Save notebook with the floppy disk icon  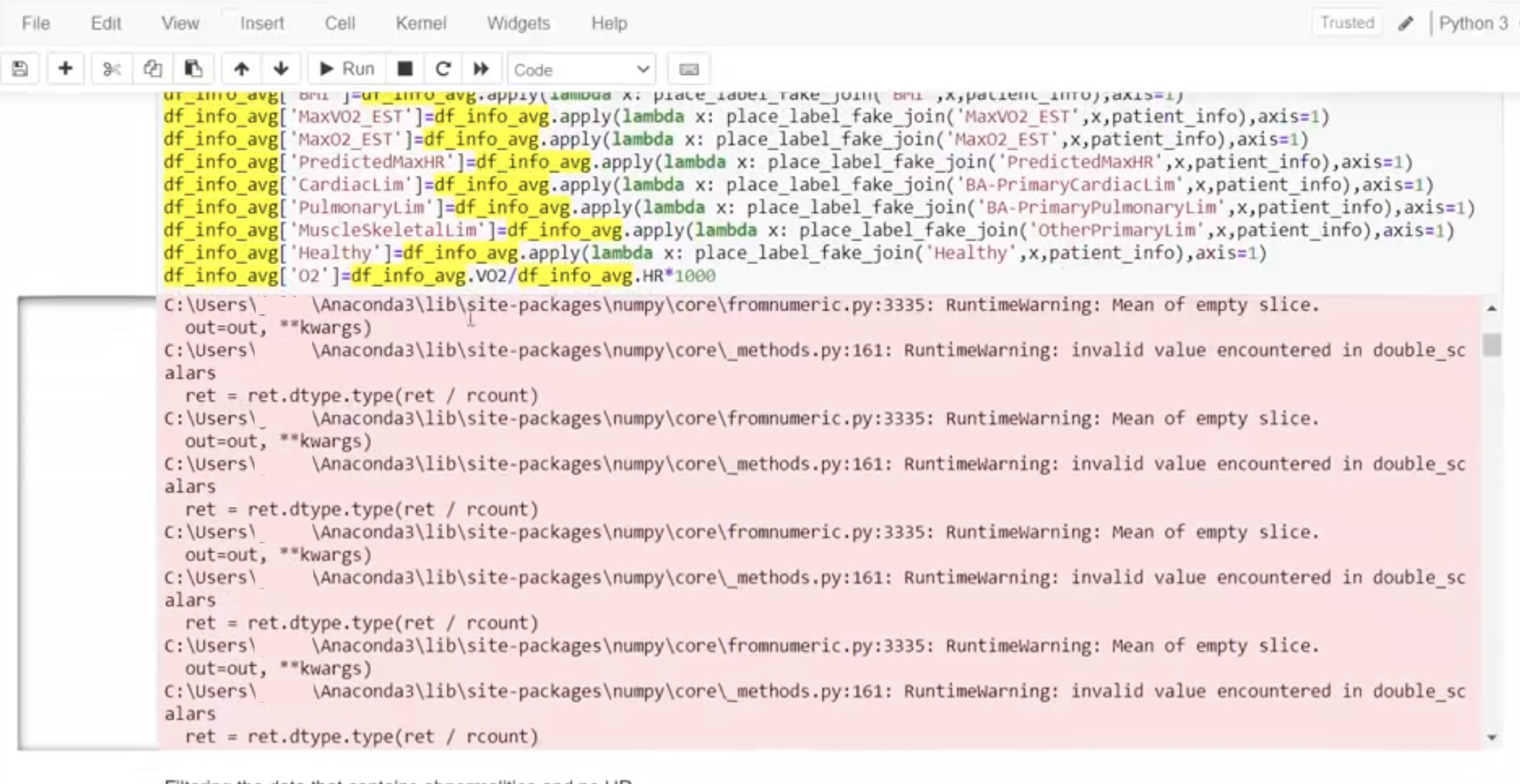pyautogui.click(x=20, y=70)
